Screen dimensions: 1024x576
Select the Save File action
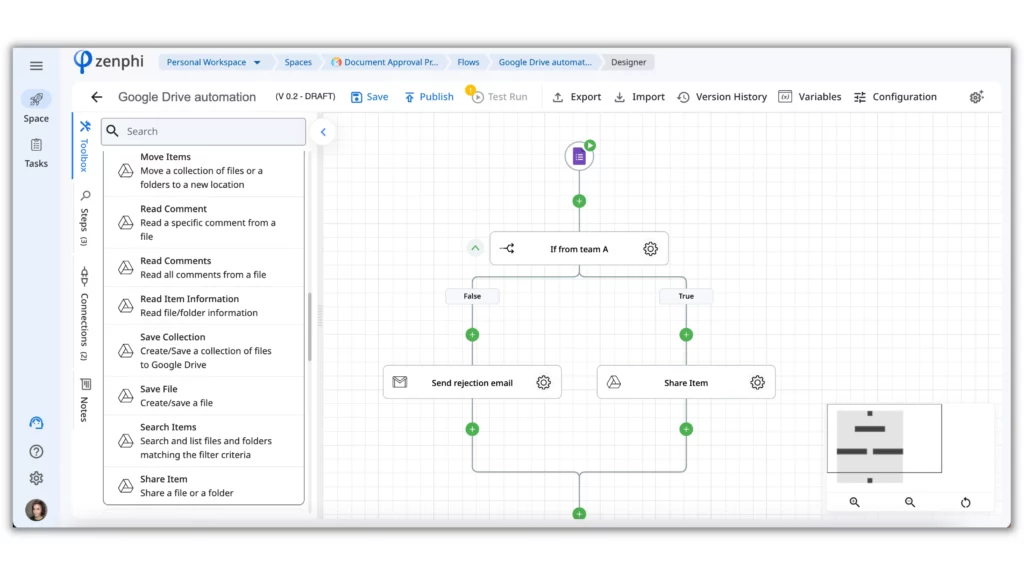click(x=204, y=396)
